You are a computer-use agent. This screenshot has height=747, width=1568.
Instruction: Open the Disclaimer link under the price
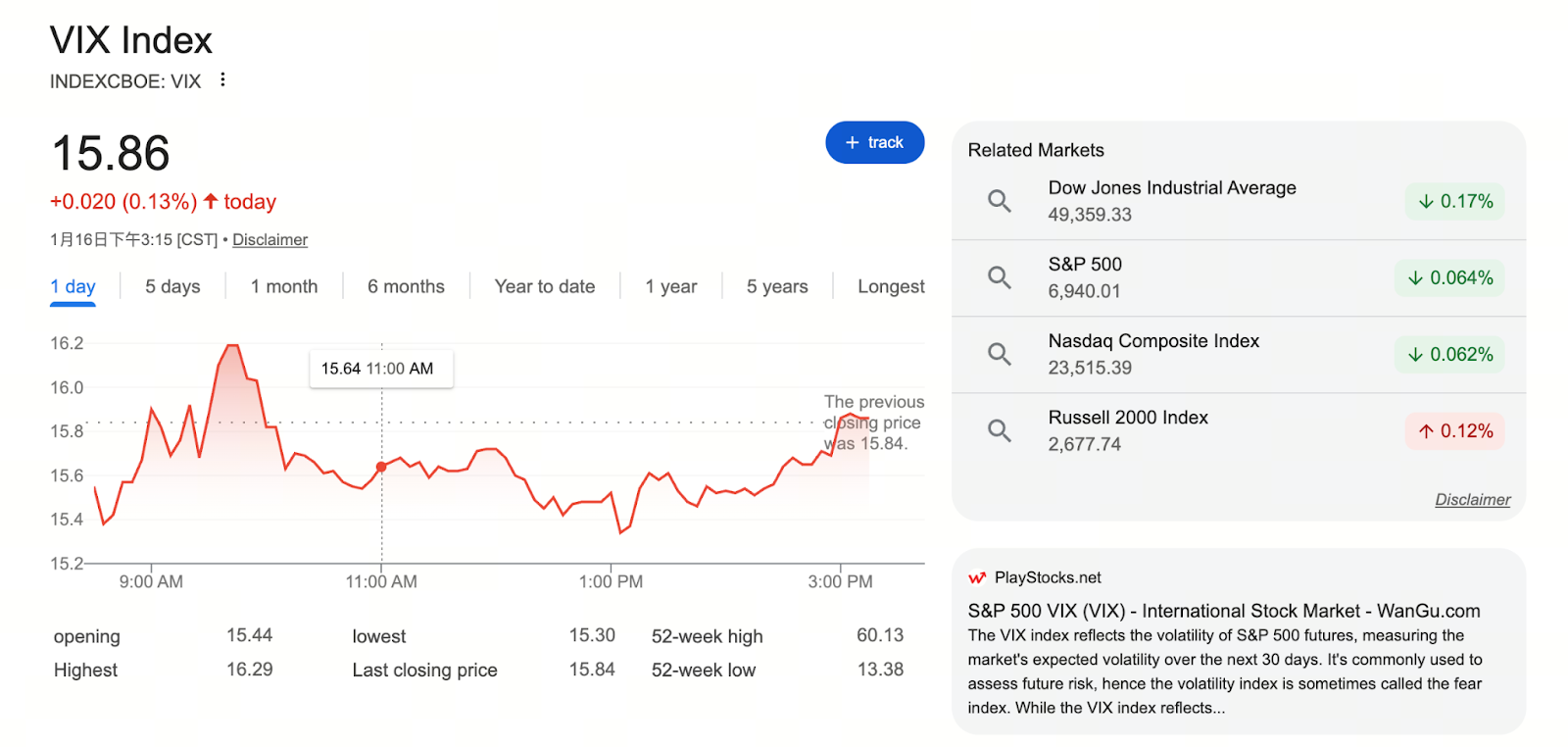(x=269, y=240)
